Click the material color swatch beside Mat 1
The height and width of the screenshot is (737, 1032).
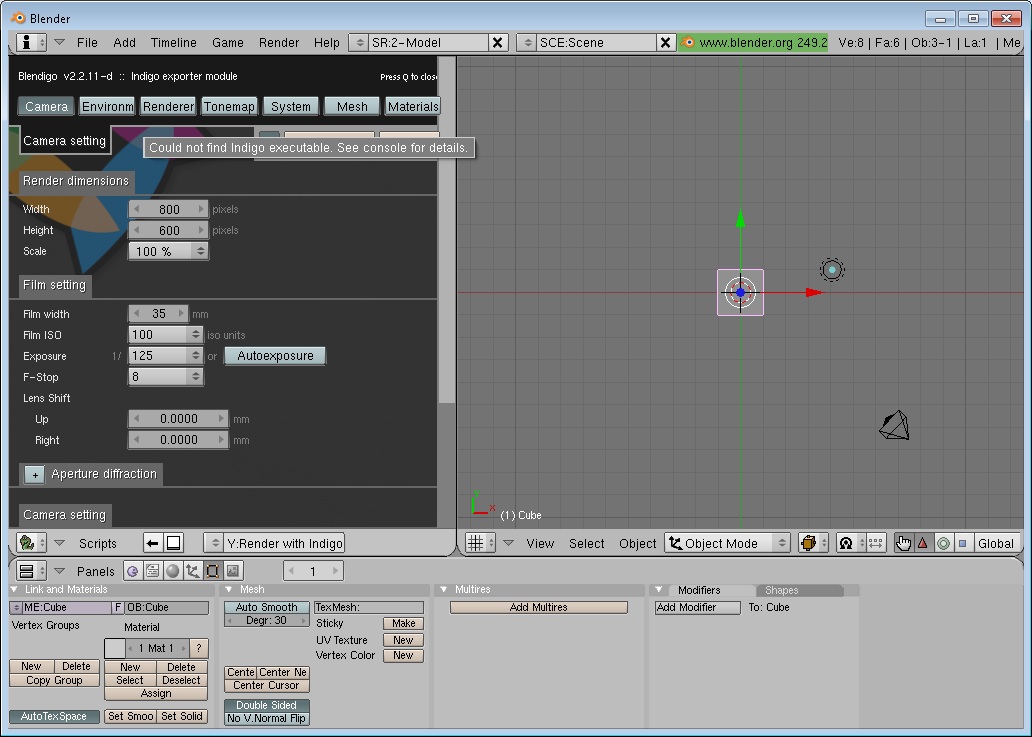click(114, 648)
